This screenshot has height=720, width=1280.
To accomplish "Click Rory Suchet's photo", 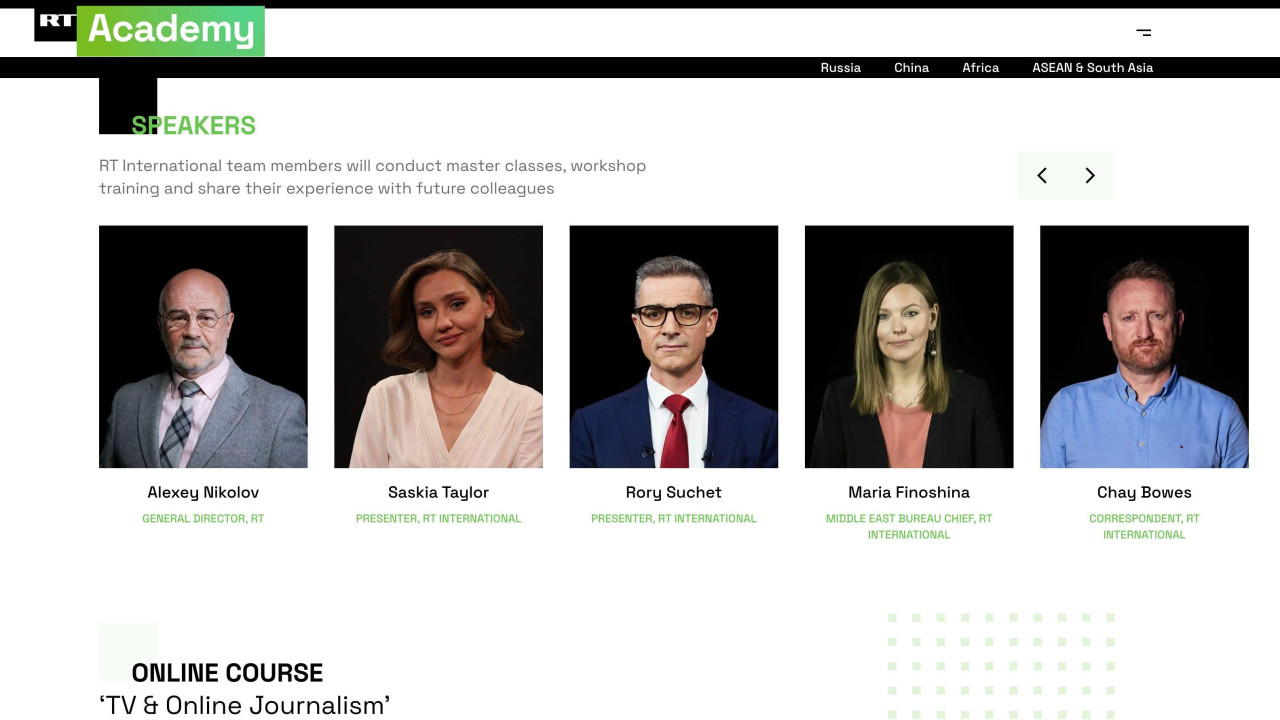I will pyautogui.click(x=674, y=346).
